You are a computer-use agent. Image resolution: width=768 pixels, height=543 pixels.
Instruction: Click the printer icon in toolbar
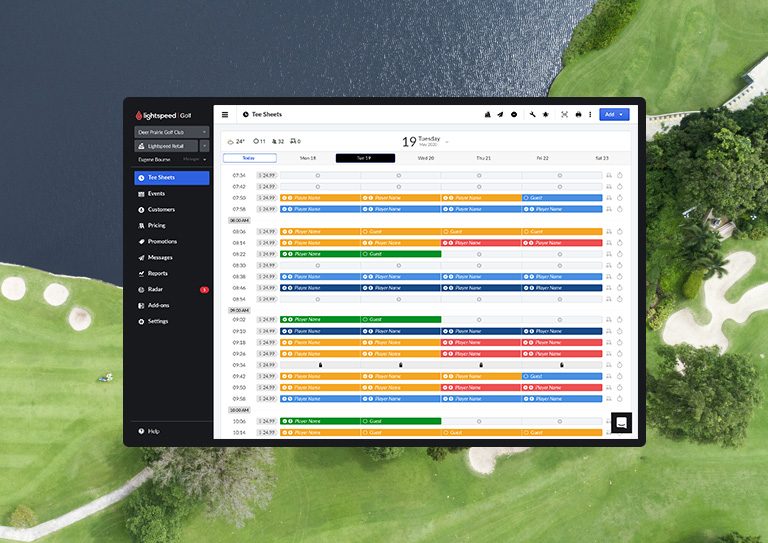pyautogui.click(x=578, y=115)
